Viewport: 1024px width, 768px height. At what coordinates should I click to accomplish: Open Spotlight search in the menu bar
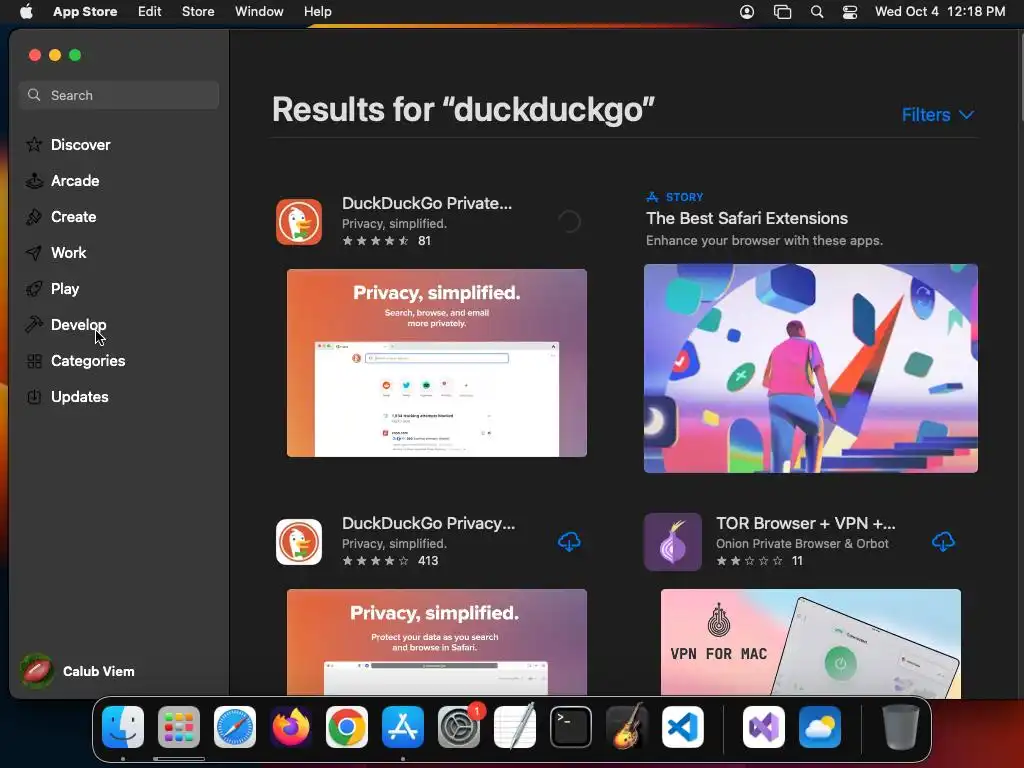click(816, 12)
